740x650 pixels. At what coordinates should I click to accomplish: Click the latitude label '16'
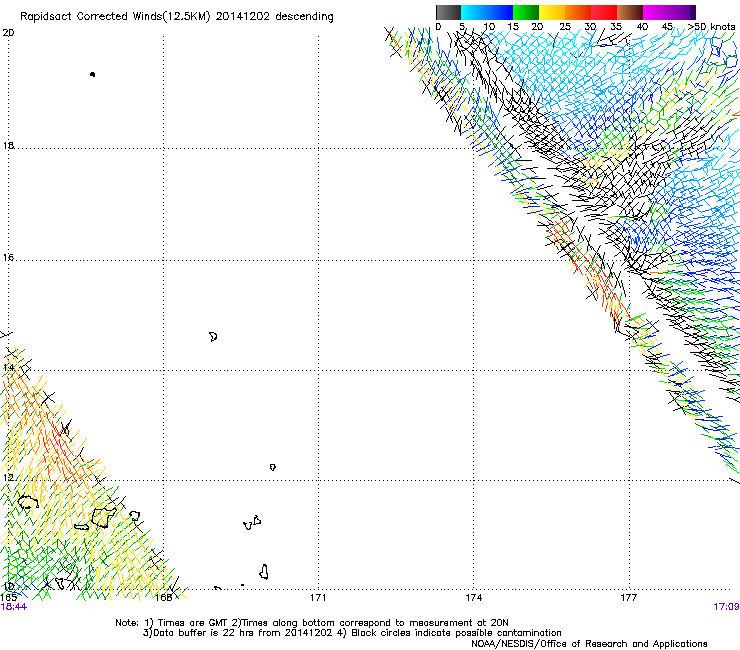(x=8, y=257)
